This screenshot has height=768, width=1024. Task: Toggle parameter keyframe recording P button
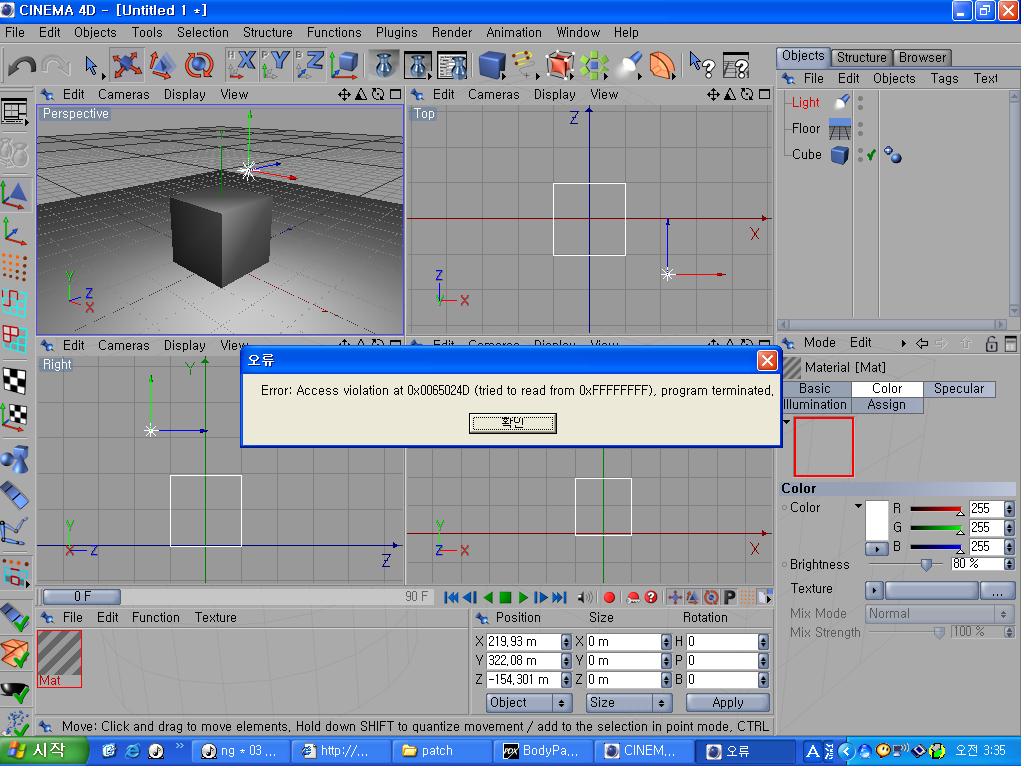pyautogui.click(x=729, y=597)
